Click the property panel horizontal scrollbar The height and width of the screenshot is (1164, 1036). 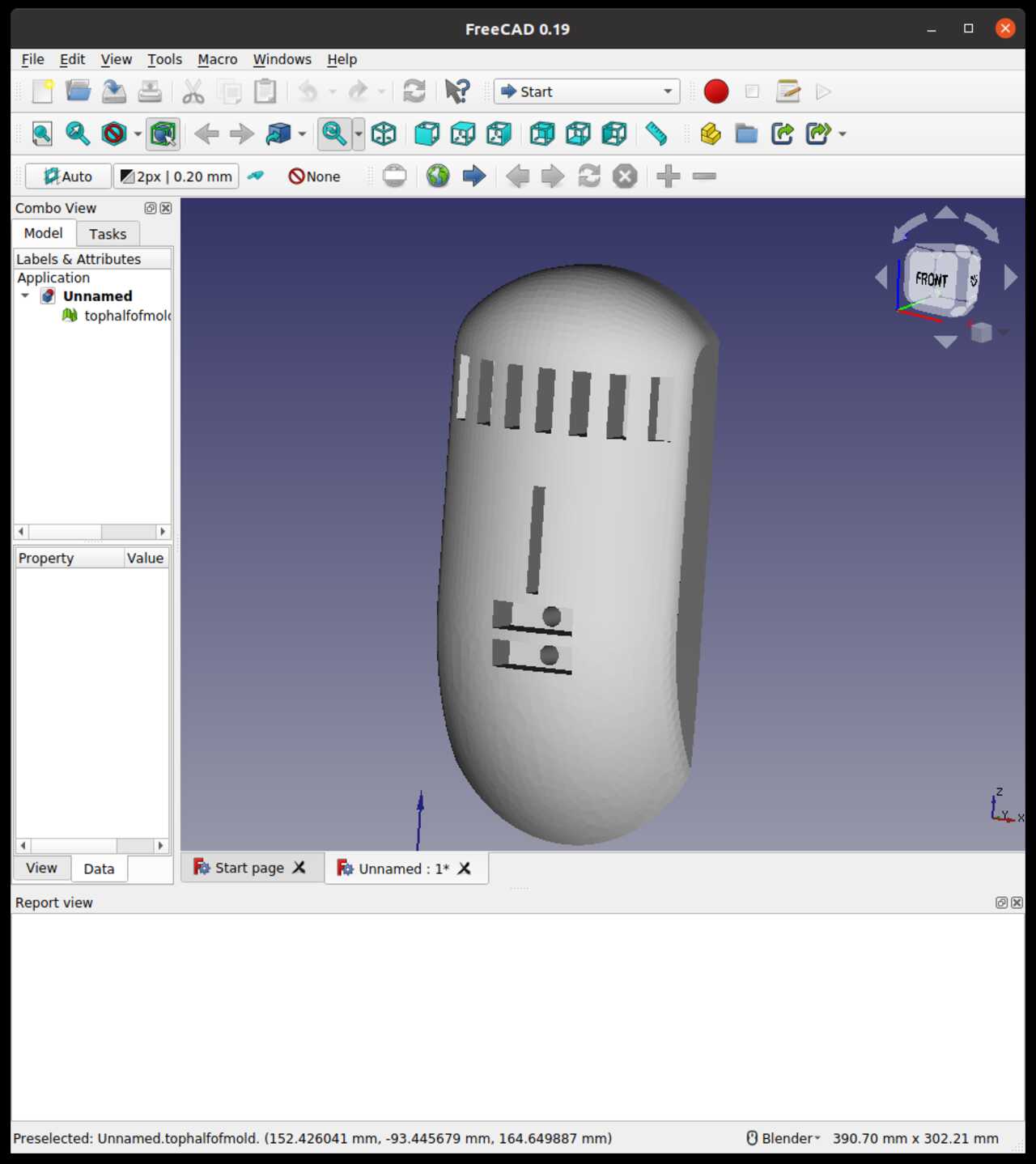pos(91,845)
